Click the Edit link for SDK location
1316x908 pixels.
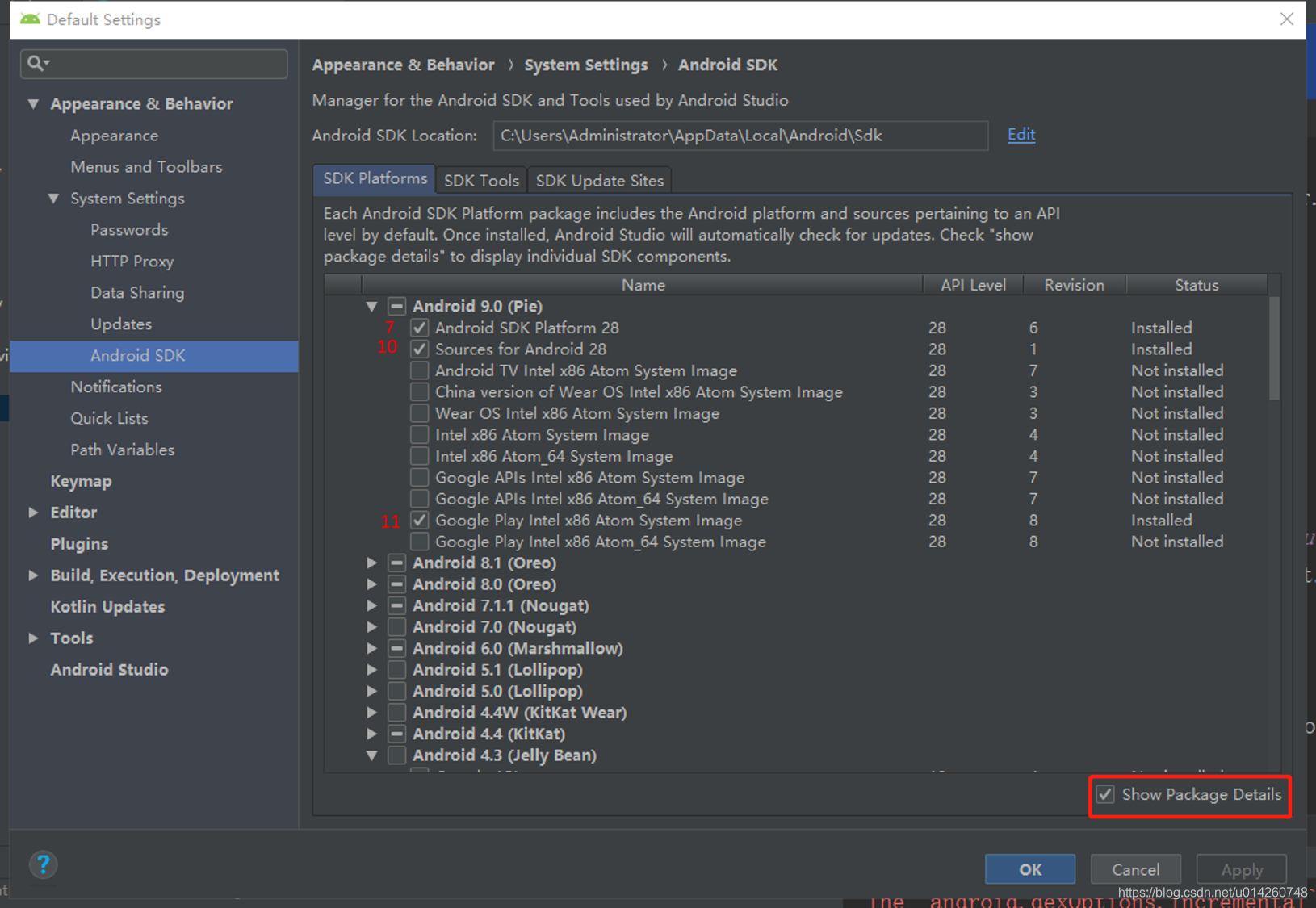[1021, 135]
